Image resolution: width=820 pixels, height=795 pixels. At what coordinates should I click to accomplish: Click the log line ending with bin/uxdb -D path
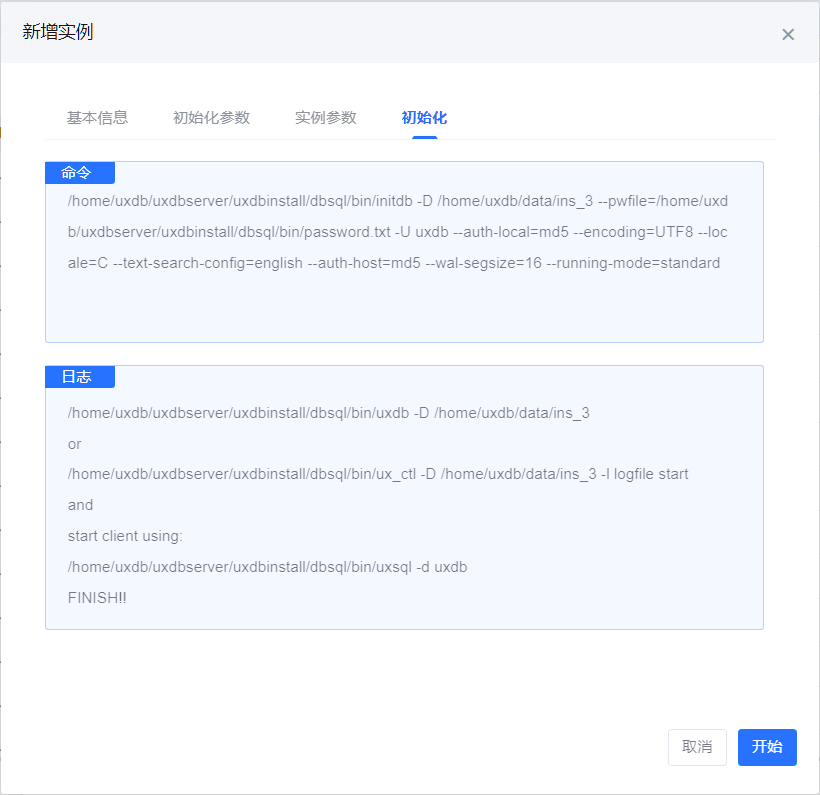click(328, 412)
